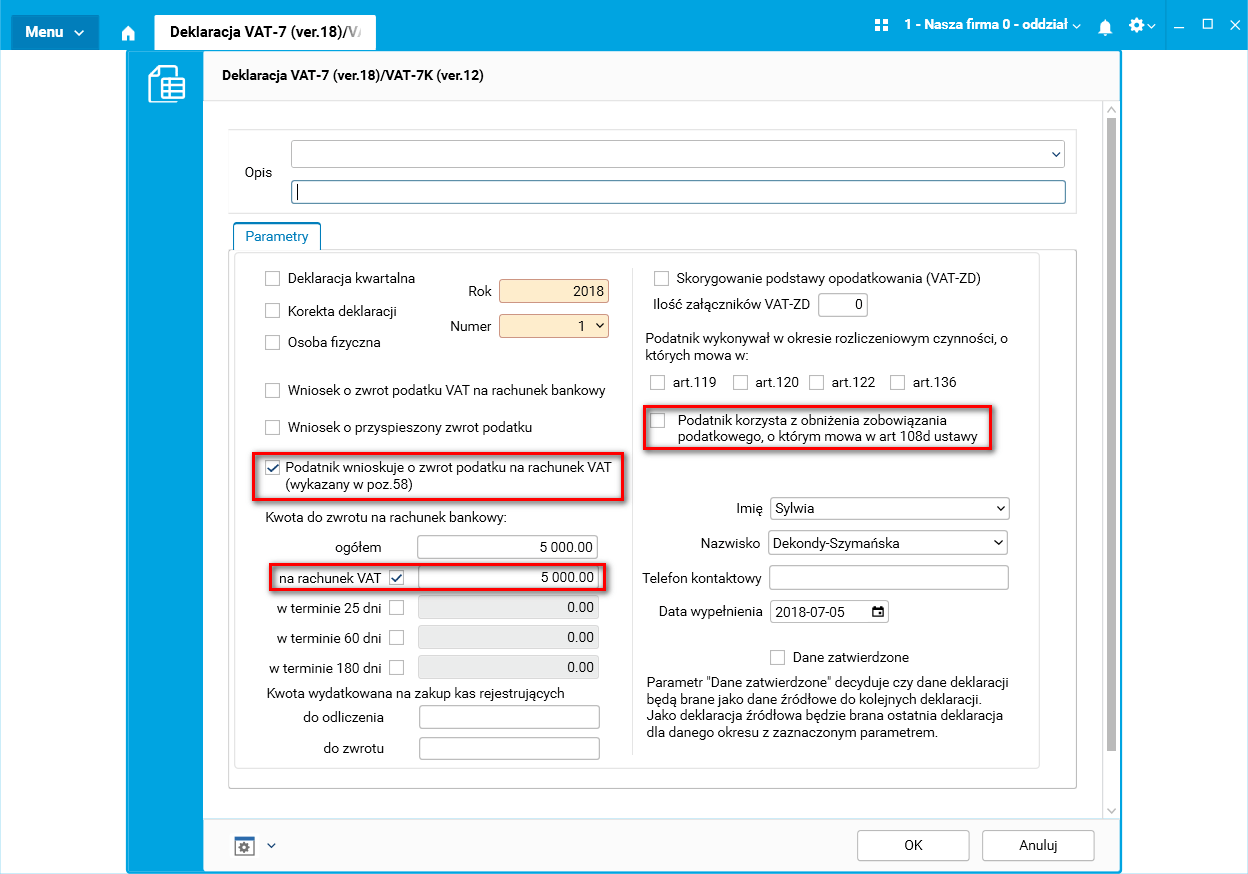Screen dimensions: 1248x874
Task: Click the dialog vertical scrollbar
Action: [1111, 435]
